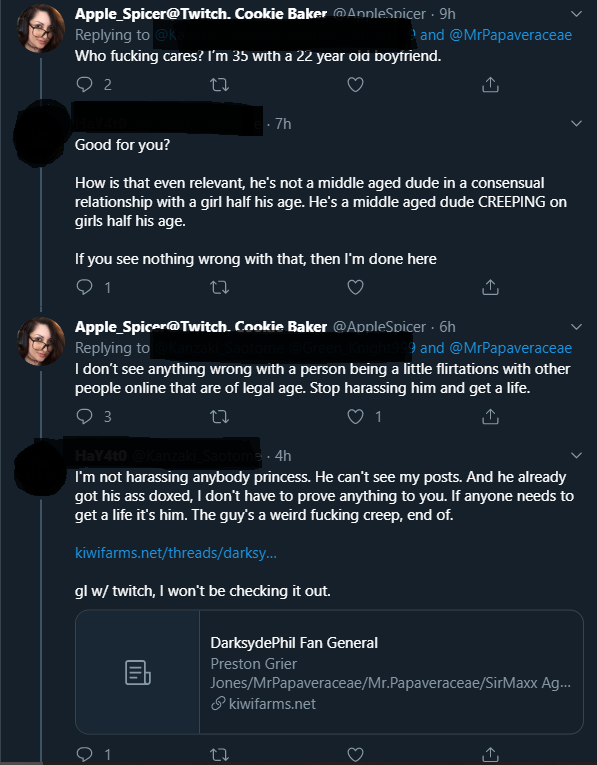Like the "Stop harassing him and get a life" tweet

coord(355,417)
